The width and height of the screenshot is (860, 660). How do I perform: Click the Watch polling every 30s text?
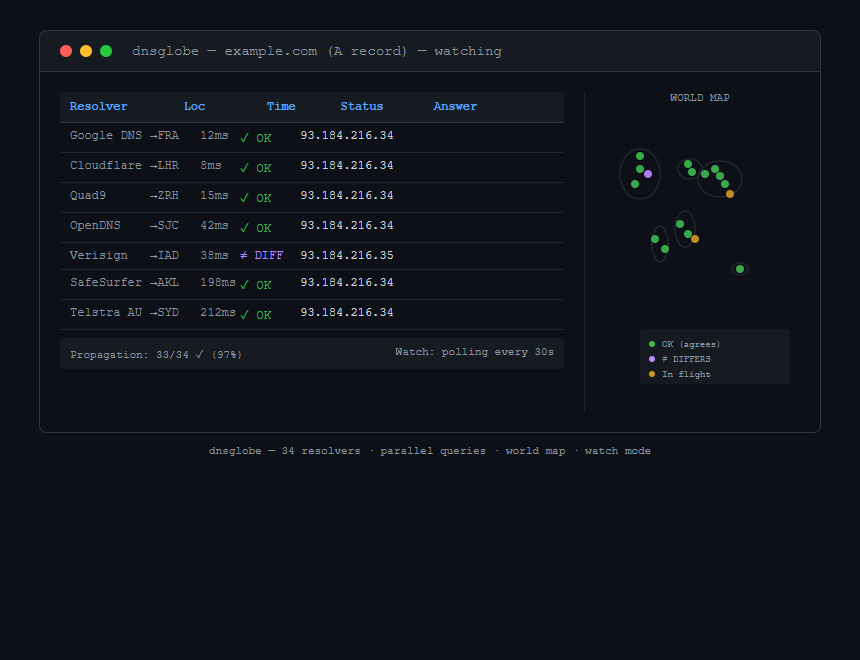pos(474,352)
